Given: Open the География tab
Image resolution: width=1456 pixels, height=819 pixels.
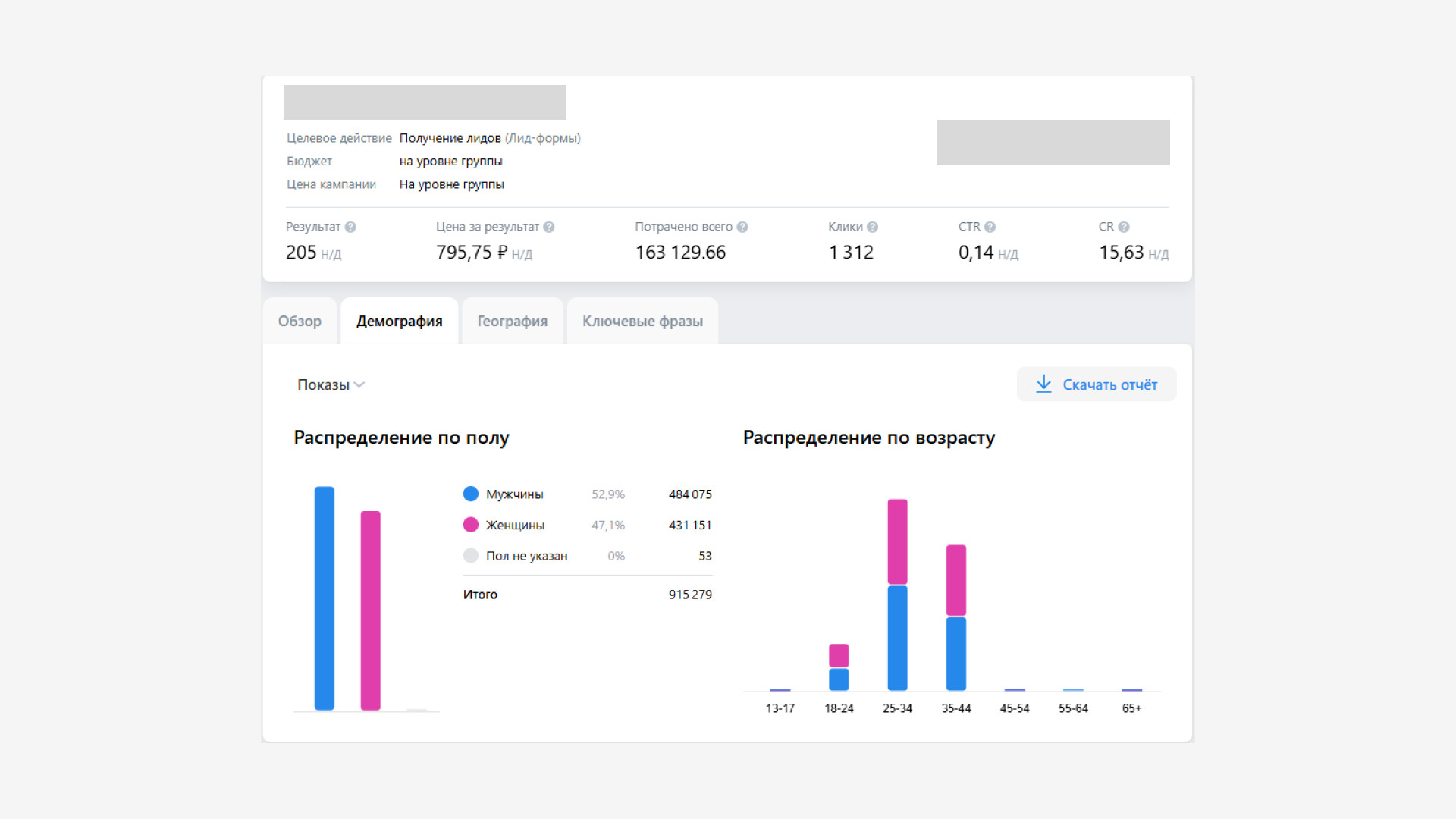Looking at the screenshot, I should 512,321.
